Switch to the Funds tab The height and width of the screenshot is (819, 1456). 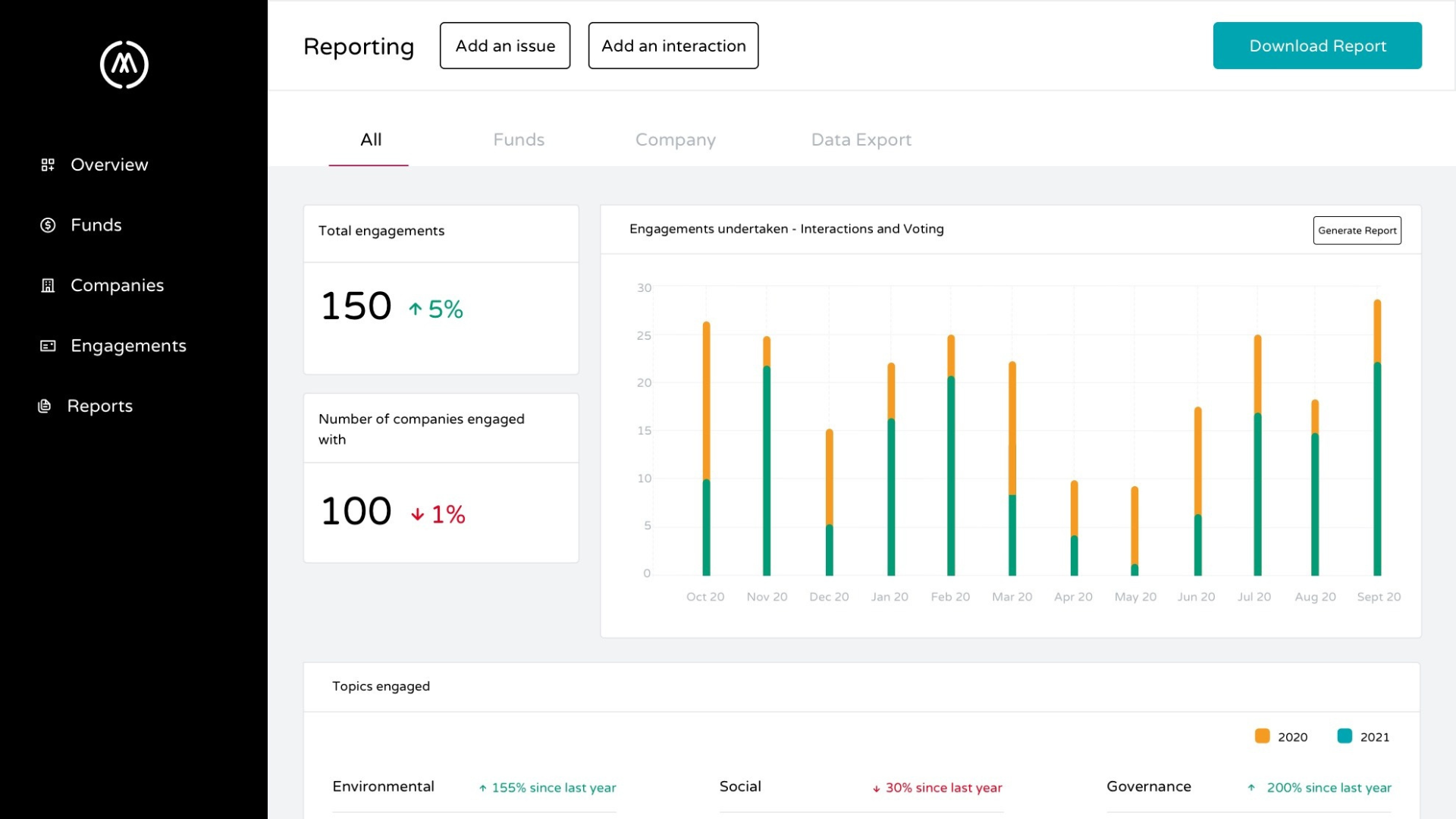(x=518, y=140)
